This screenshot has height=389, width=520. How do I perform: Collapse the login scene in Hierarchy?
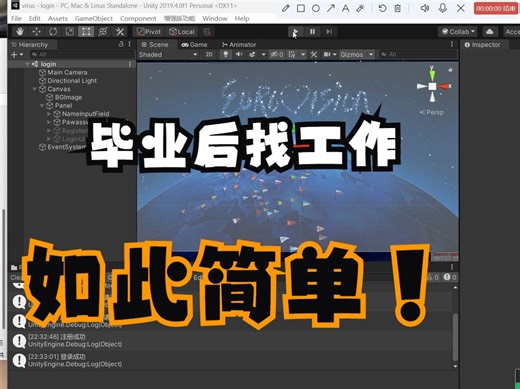(27, 64)
